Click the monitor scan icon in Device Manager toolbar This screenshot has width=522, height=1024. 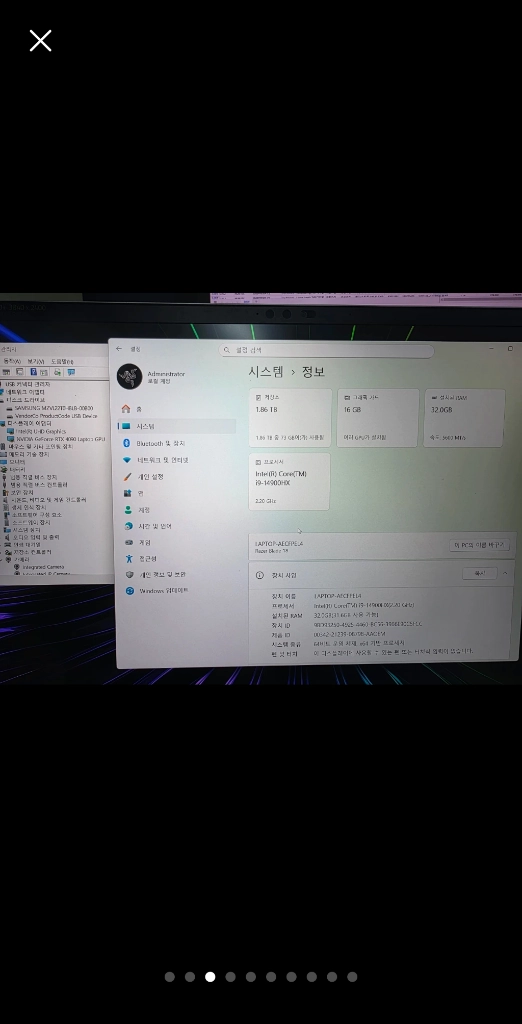71,372
